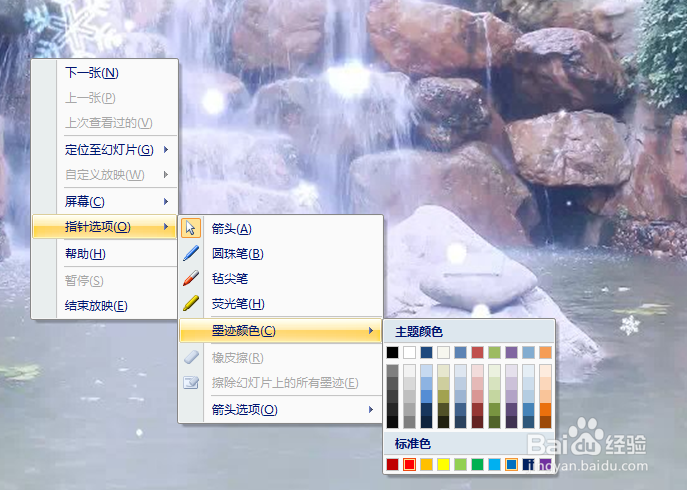Screen dimensions: 687x490
Task: Click the 擦除幻灯片上的所有墨迹(E) icon
Action: pos(191,383)
